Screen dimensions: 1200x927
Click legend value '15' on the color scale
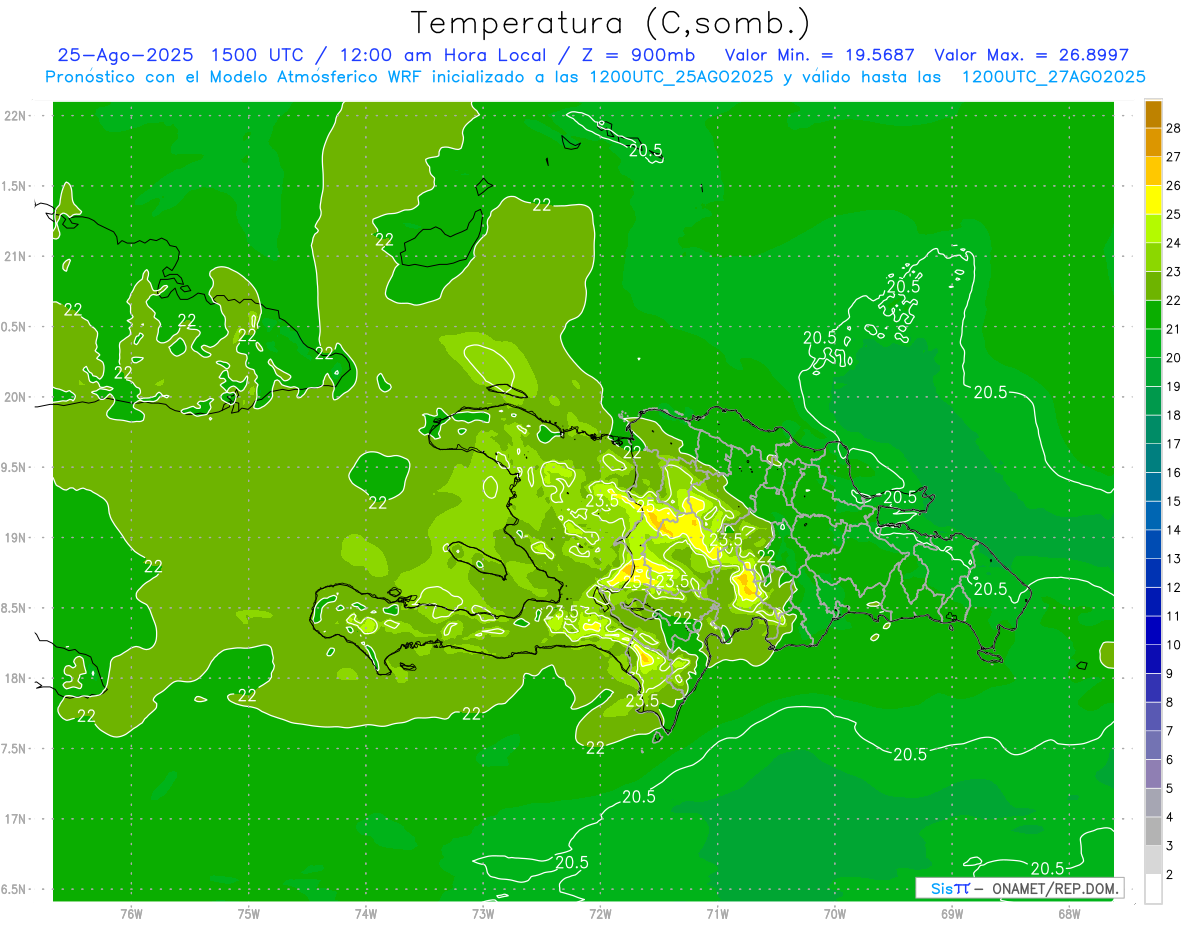(x=1173, y=501)
